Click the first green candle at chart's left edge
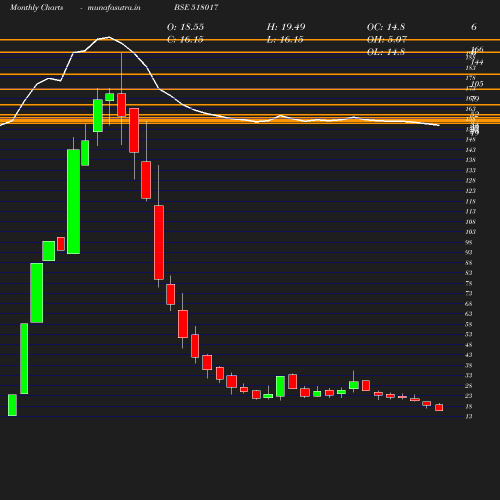The height and width of the screenshot is (500, 500). click(x=12, y=405)
